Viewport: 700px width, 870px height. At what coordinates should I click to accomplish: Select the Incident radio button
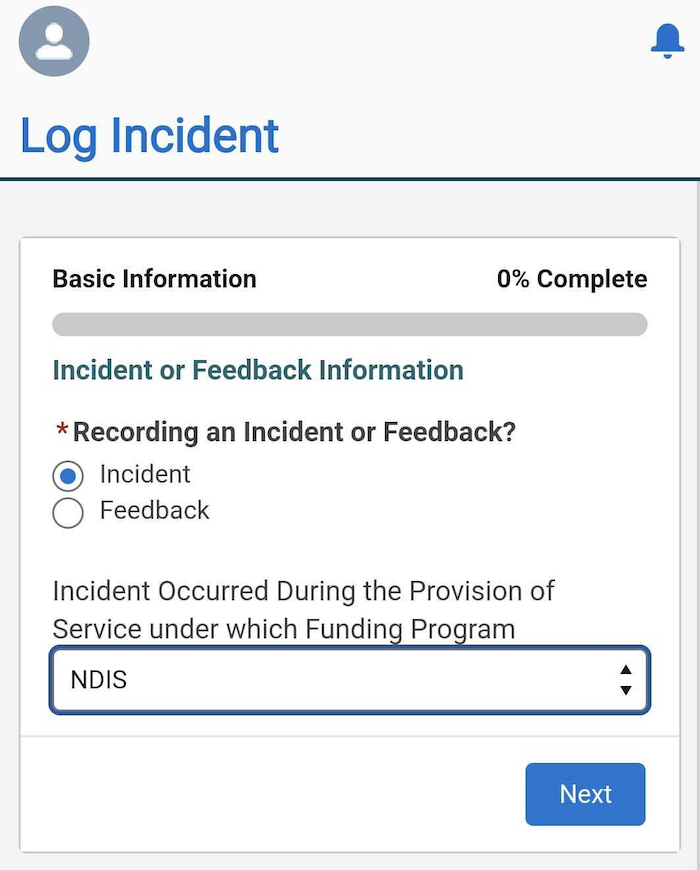tap(68, 476)
